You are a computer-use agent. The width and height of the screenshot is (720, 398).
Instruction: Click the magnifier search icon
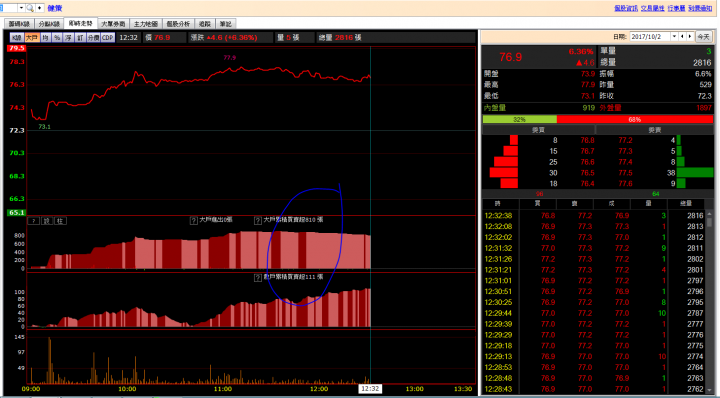point(30,8)
